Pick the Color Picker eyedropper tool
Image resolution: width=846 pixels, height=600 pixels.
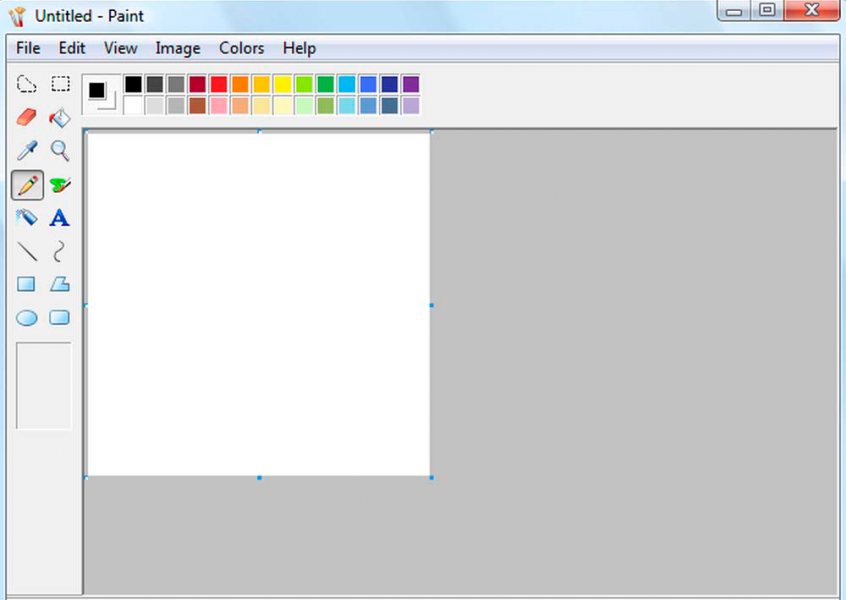pyautogui.click(x=27, y=150)
